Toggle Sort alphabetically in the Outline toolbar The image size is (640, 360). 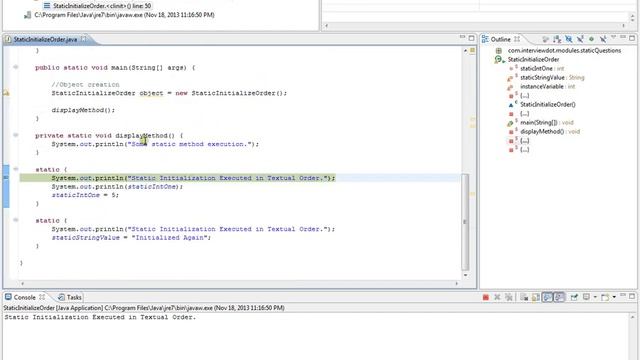point(557,39)
